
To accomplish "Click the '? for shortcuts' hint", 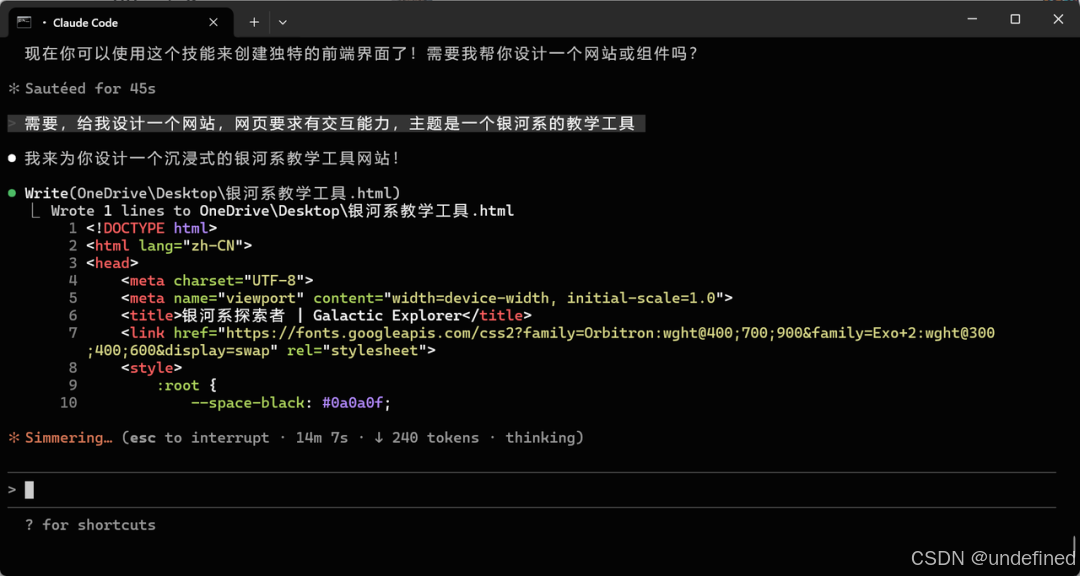I will 90,525.
